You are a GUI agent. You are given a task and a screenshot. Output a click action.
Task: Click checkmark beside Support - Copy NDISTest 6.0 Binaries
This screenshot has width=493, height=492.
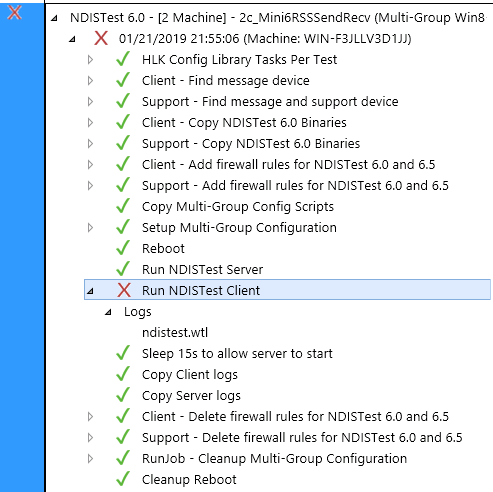pos(123,143)
